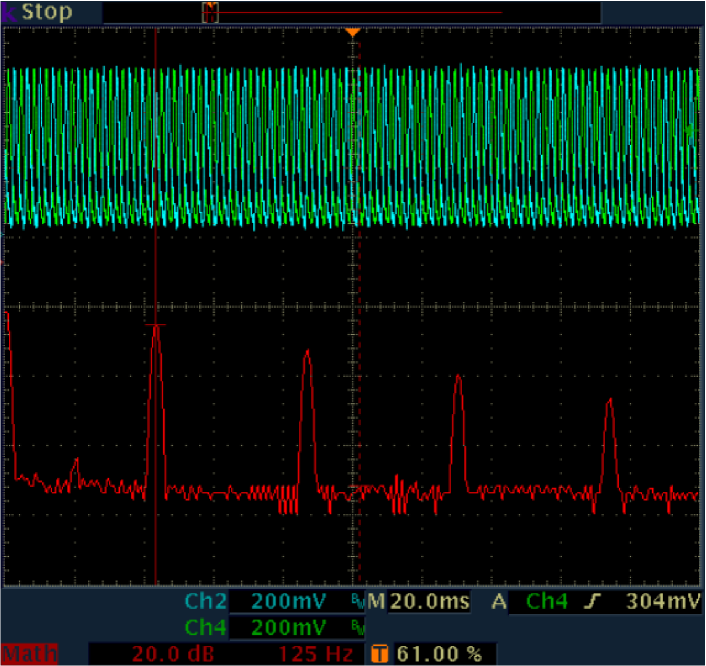Click the Ch4 bandwidth limit icon

(358, 628)
